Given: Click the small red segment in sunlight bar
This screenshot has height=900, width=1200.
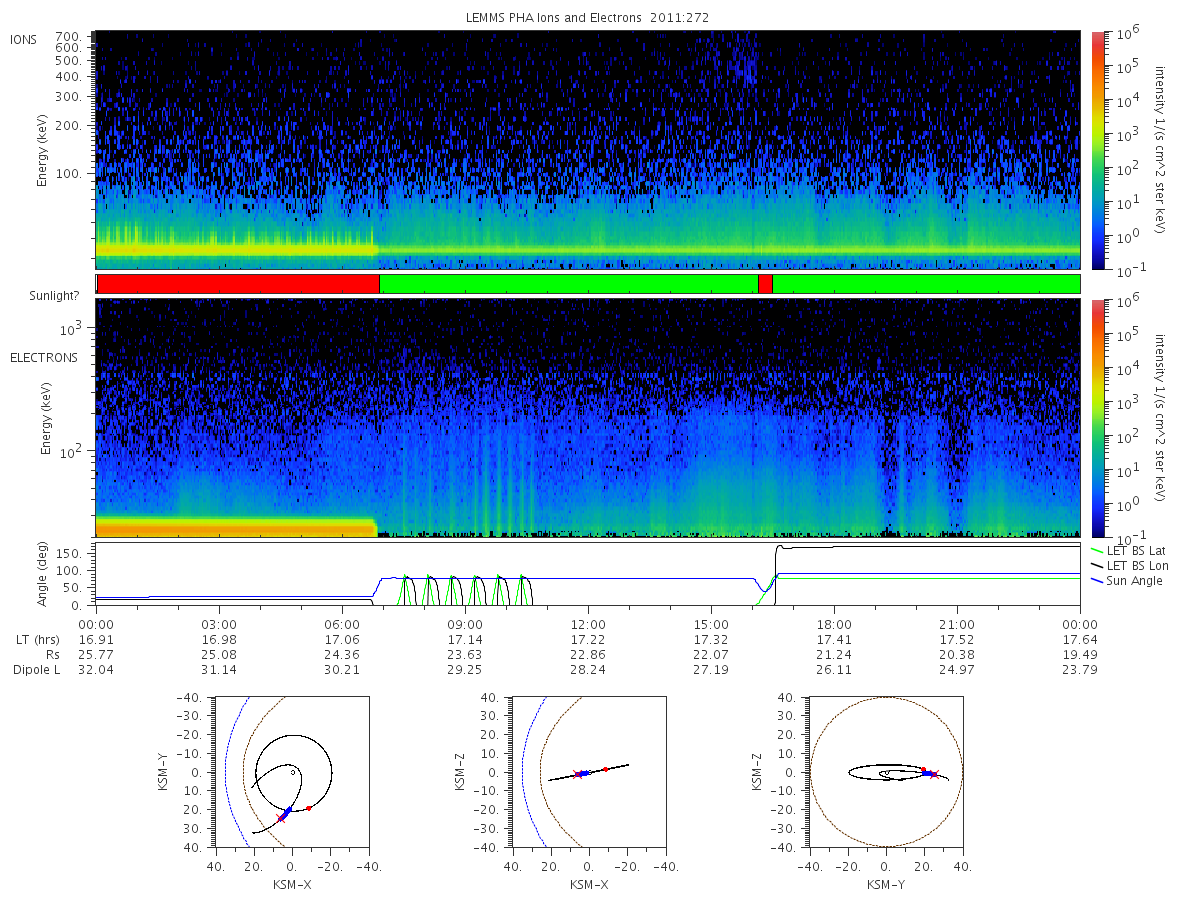Looking at the screenshot, I should tap(765, 284).
